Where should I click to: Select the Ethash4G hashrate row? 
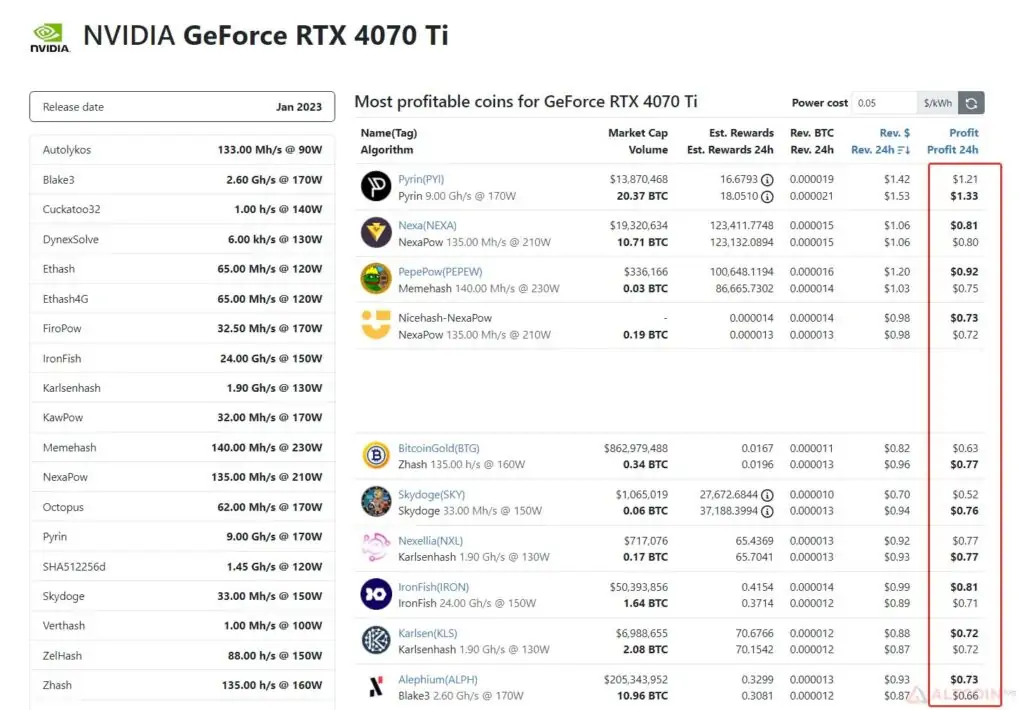[x=182, y=299]
